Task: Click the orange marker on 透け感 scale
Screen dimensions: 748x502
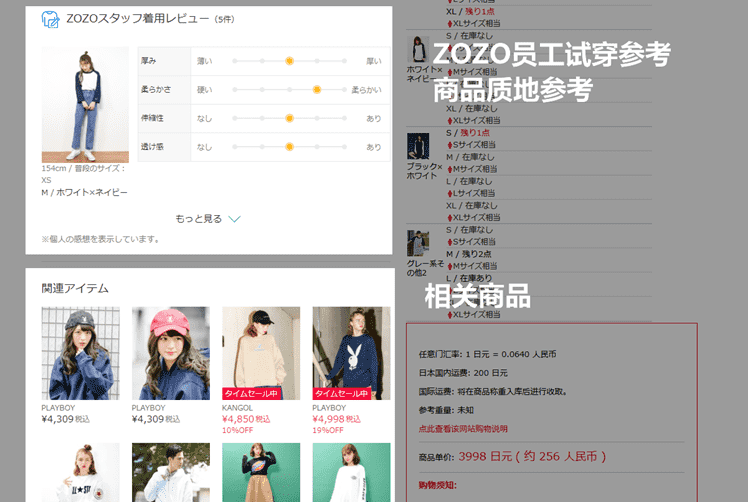Action: tap(289, 147)
